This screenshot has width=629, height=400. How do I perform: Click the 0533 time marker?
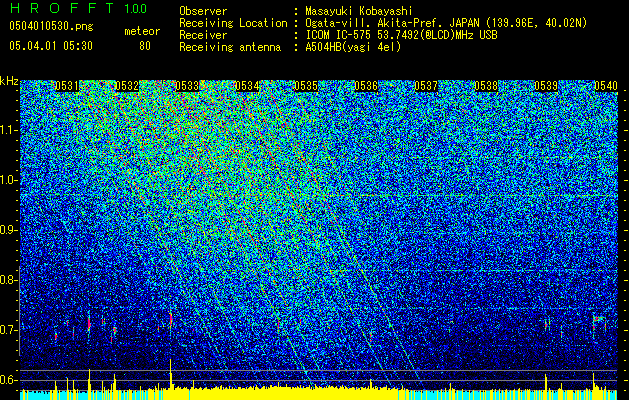pyautogui.click(x=187, y=86)
